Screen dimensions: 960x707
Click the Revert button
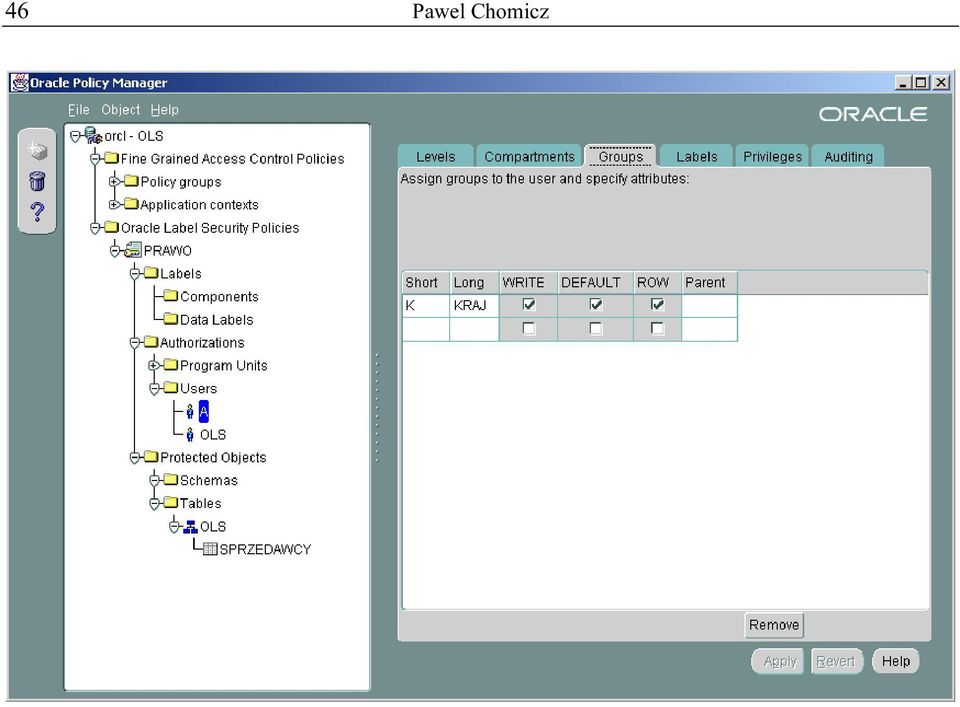[x=836, y=661]
